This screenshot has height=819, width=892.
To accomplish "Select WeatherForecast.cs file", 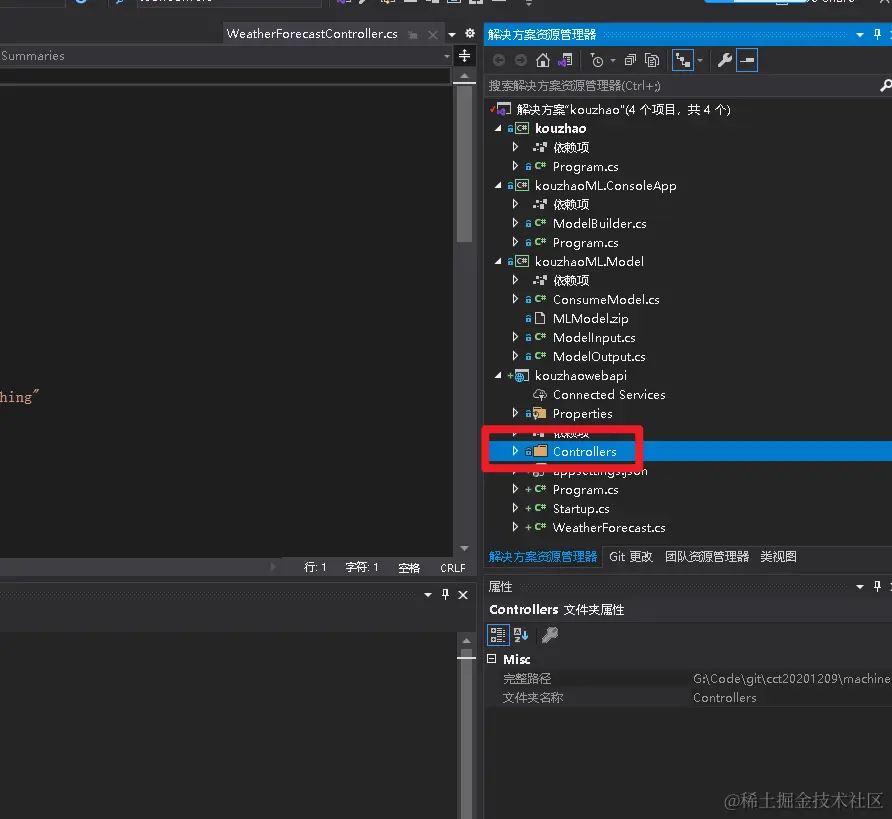I will pos(609,528).
